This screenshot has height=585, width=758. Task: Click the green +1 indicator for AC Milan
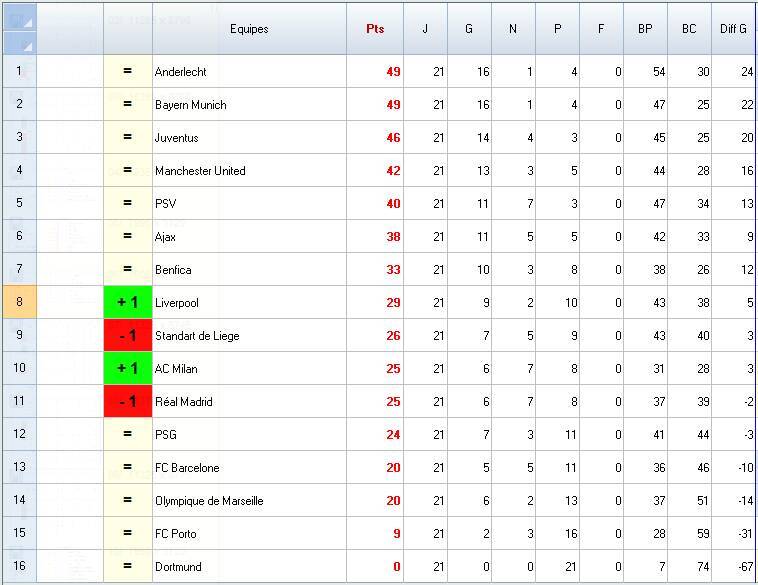127,369
